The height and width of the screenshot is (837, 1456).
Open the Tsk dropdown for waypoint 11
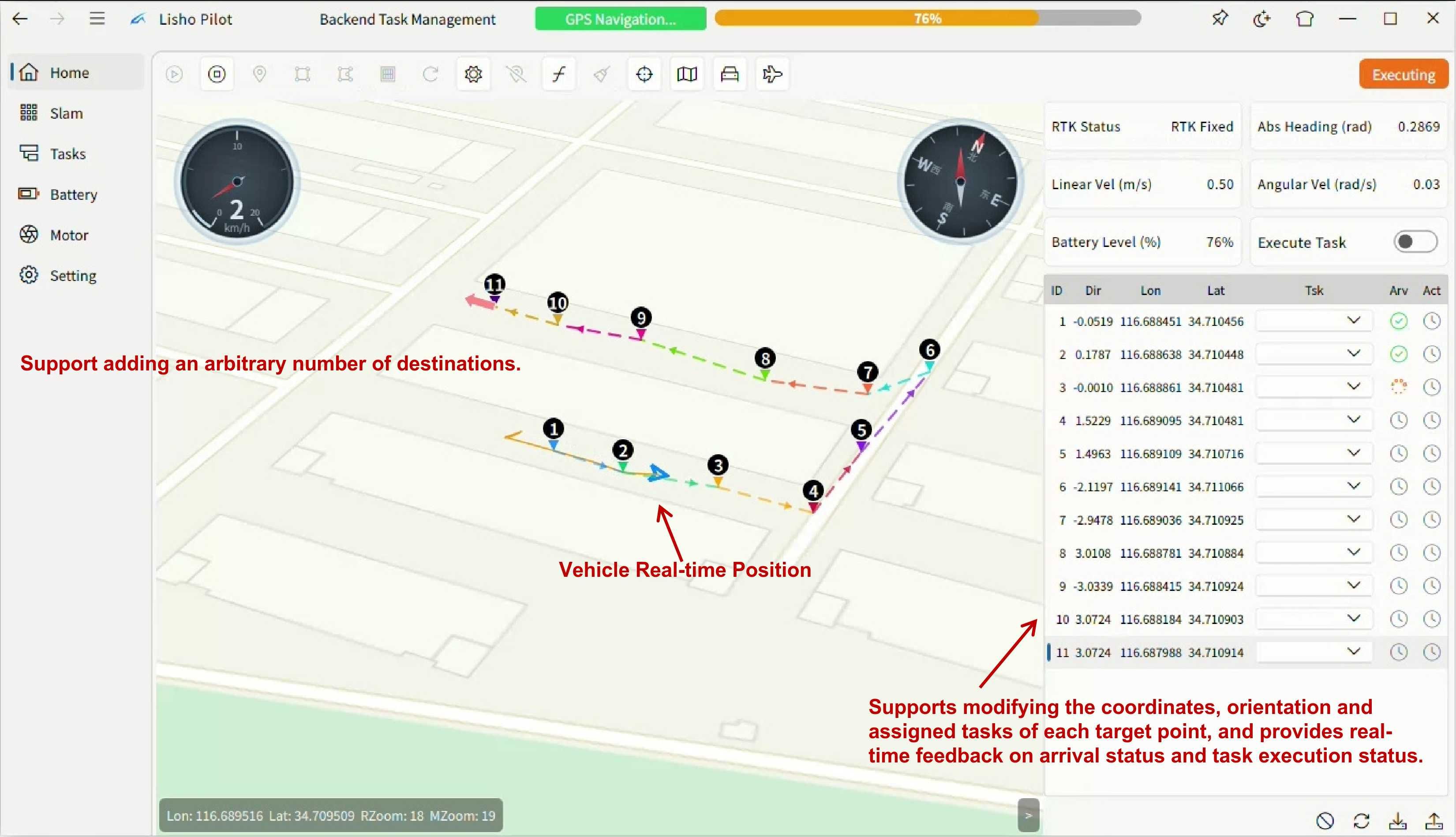click(x=1314, y=652)
